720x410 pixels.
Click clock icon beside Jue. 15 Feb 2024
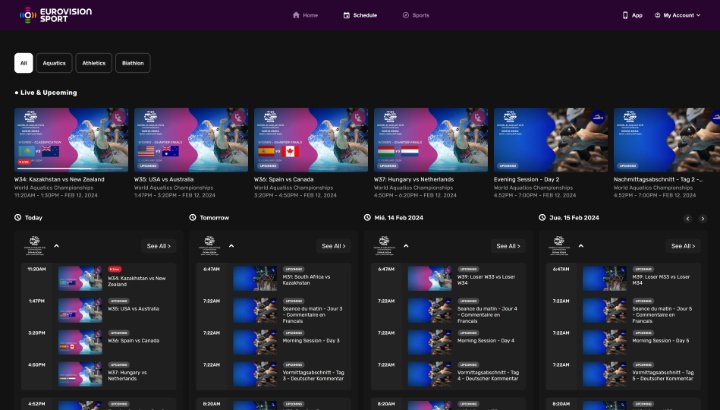click(x=542, y=217)
